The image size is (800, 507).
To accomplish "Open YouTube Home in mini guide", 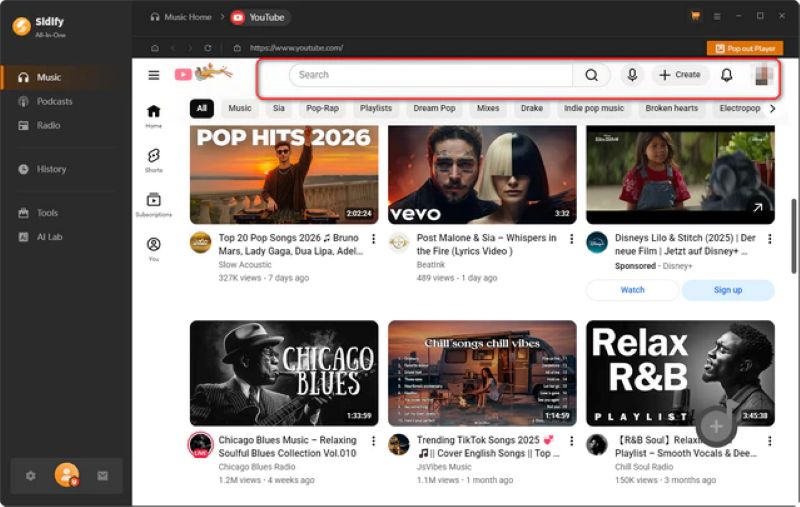I will tap(154, 117).
